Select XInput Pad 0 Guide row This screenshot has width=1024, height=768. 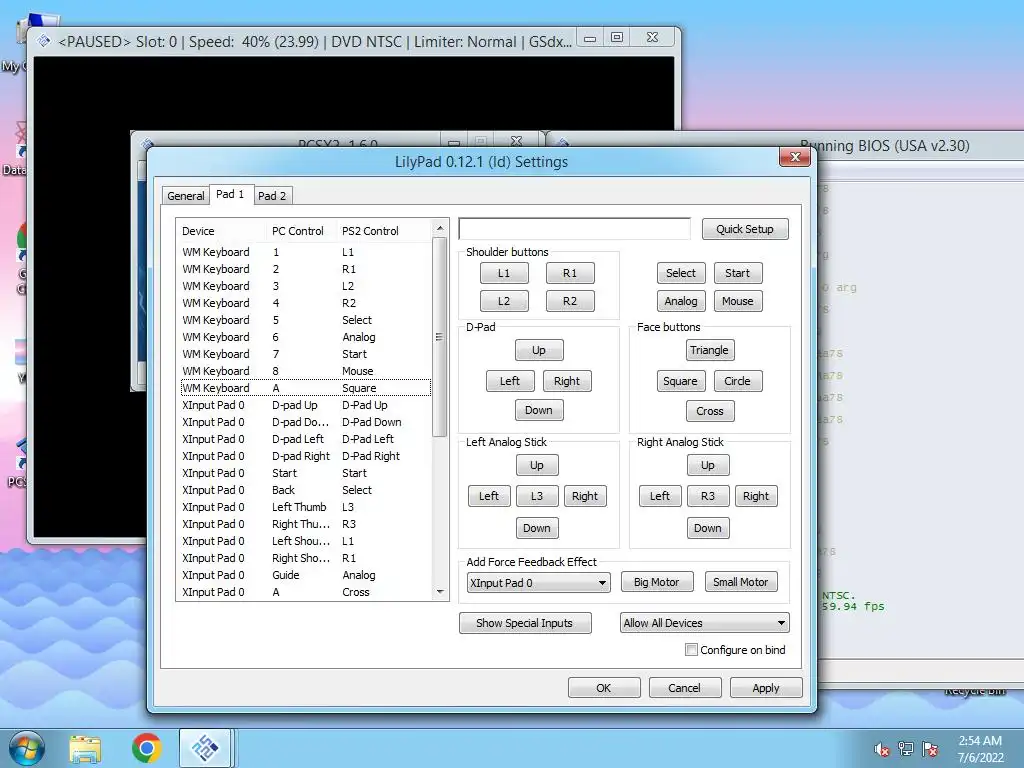pyautogui.click(x=306, y=575)
